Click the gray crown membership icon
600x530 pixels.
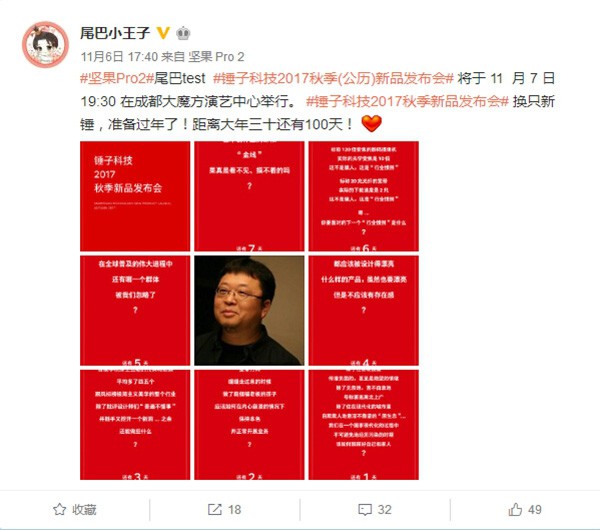[x=183, y=33]
